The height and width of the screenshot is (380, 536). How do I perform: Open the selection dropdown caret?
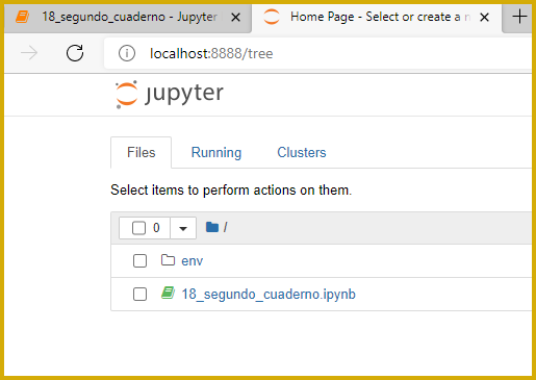183,228
